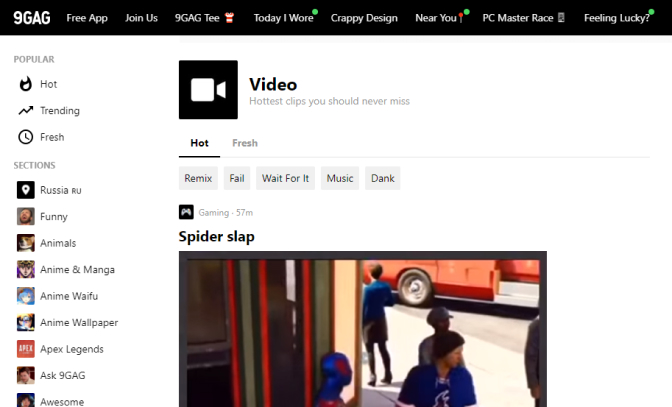Filter by the Remix tag
672x407 pixels.
[198, 178]
